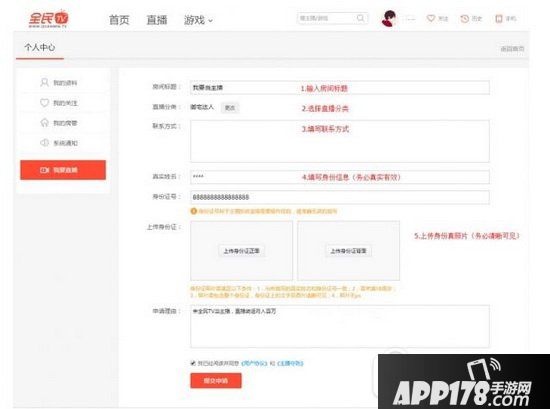Click the 全民TV logo

coord(48,19)
